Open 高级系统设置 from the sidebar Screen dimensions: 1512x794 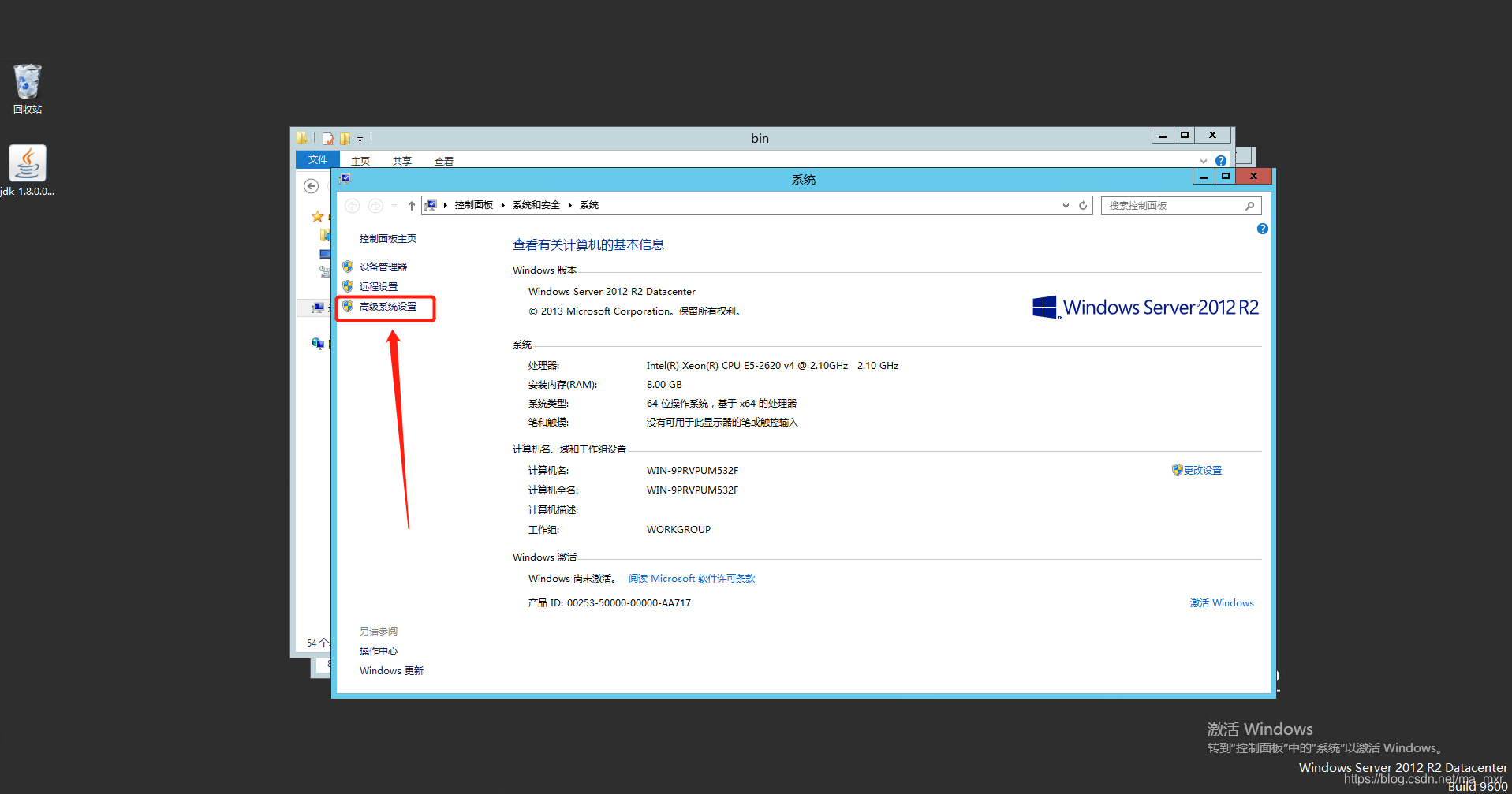point(387,307)
